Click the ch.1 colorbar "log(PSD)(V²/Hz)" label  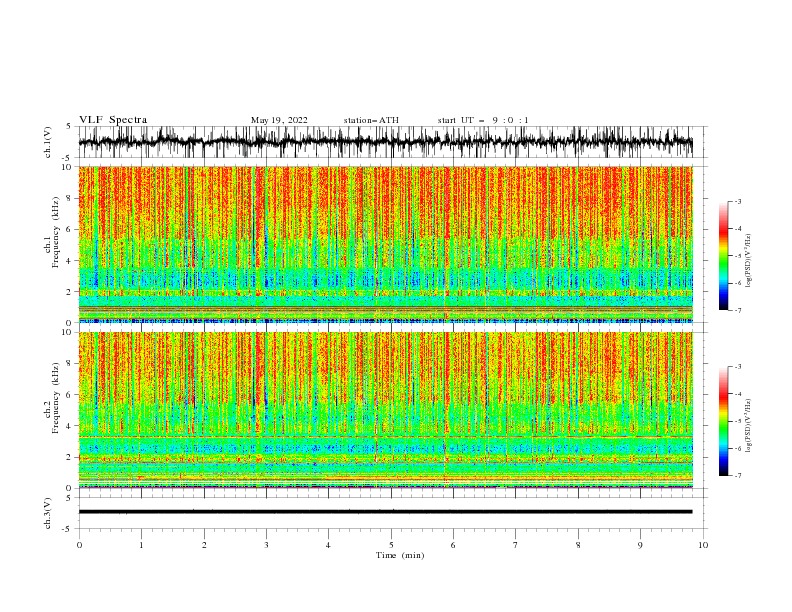tap(748, 261)
